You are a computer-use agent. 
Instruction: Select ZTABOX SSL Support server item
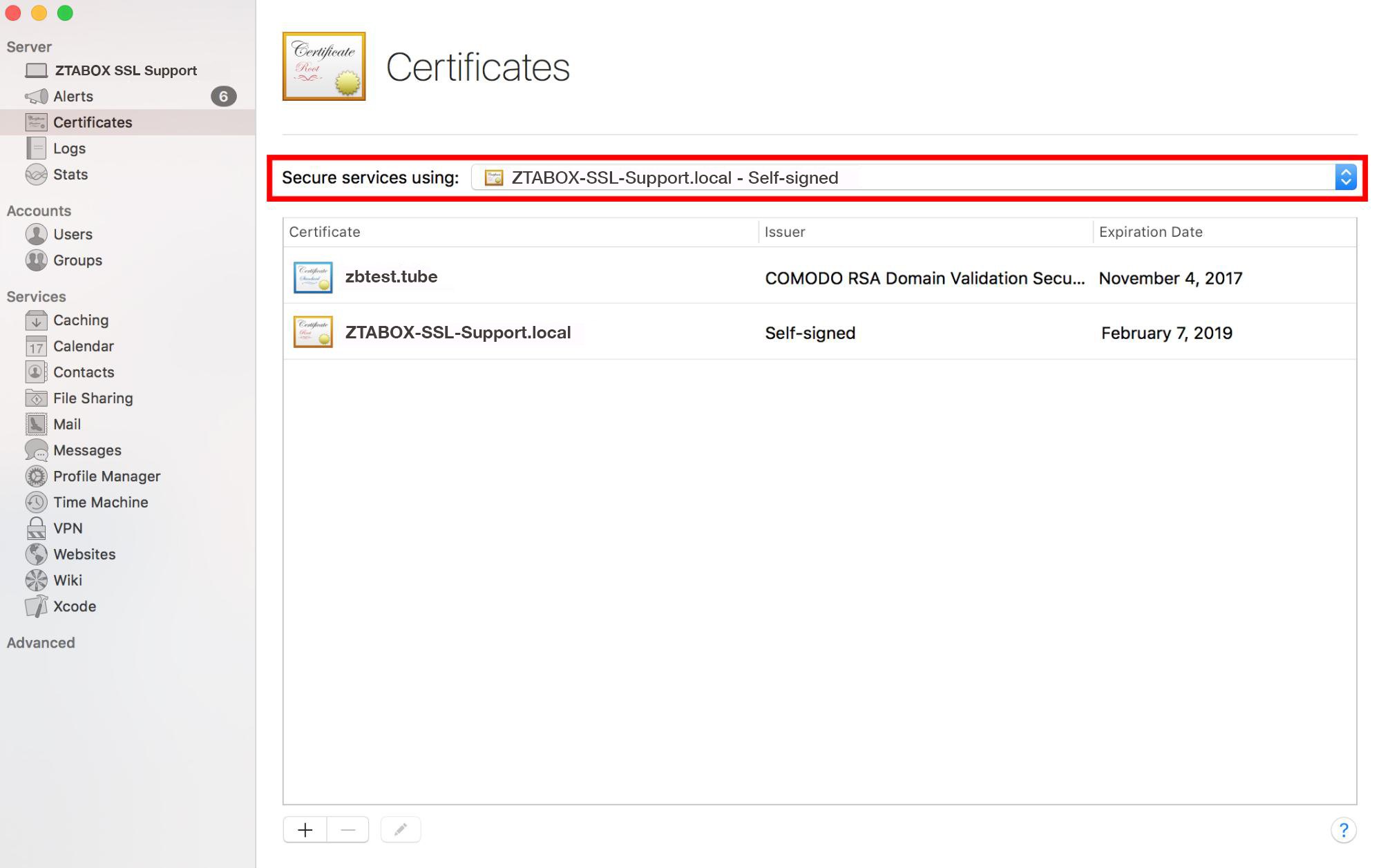point(125,70)
